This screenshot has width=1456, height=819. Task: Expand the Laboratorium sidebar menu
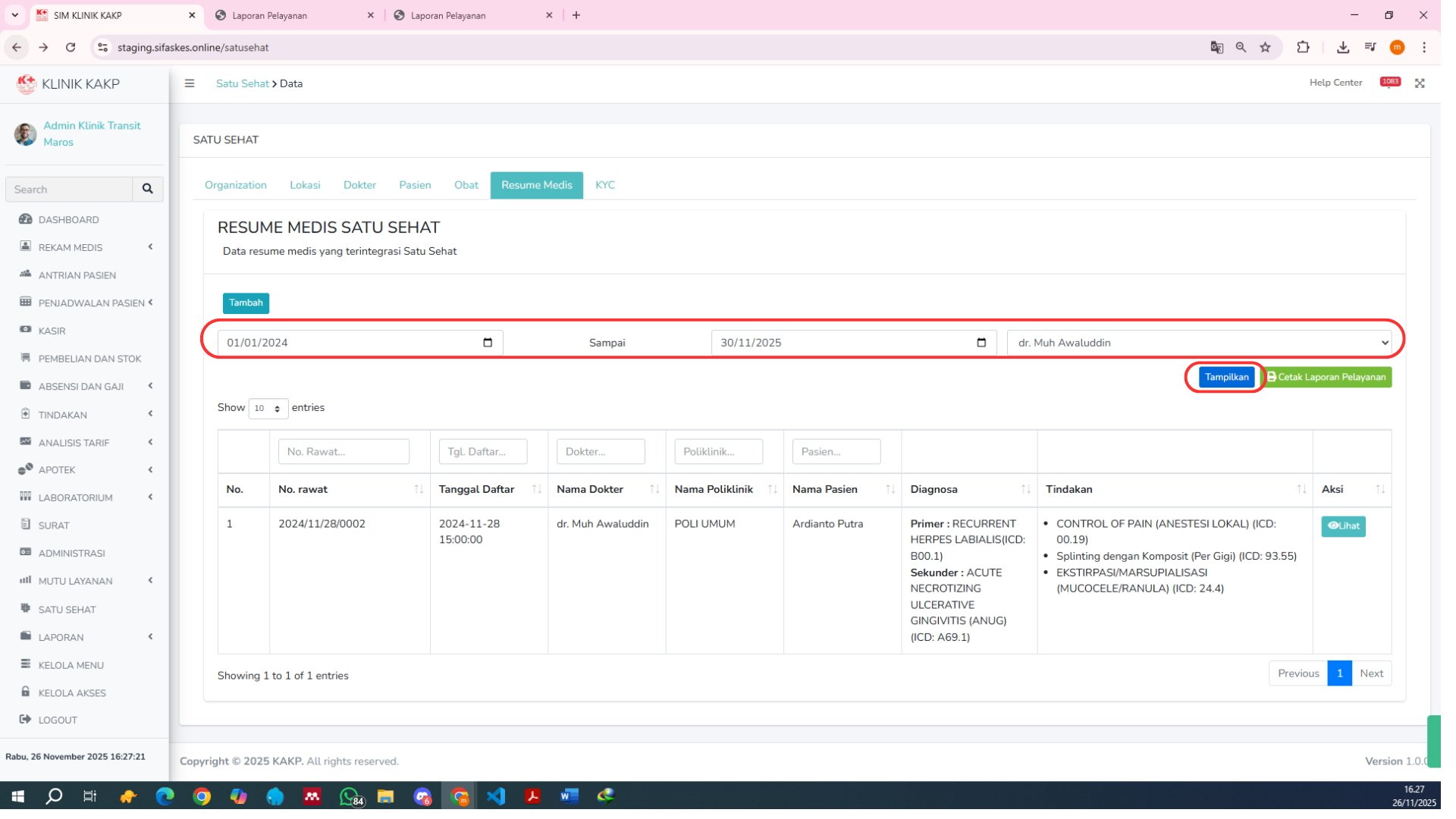(75, 498)
